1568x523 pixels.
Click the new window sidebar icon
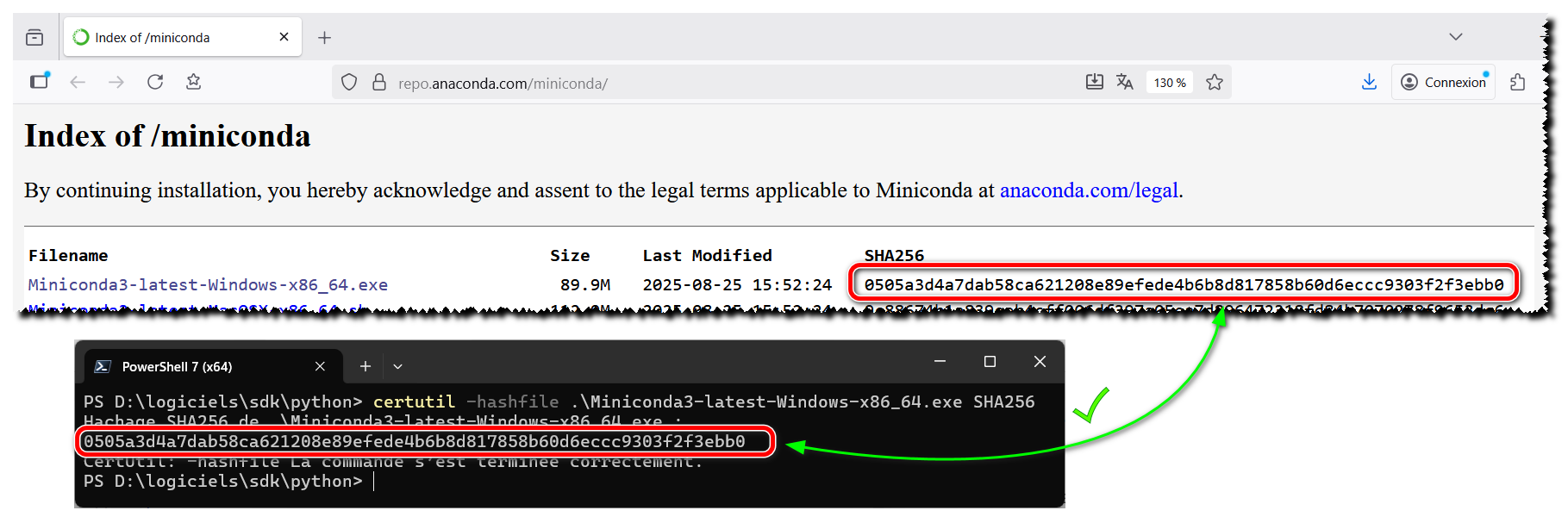tap(40, 81)
